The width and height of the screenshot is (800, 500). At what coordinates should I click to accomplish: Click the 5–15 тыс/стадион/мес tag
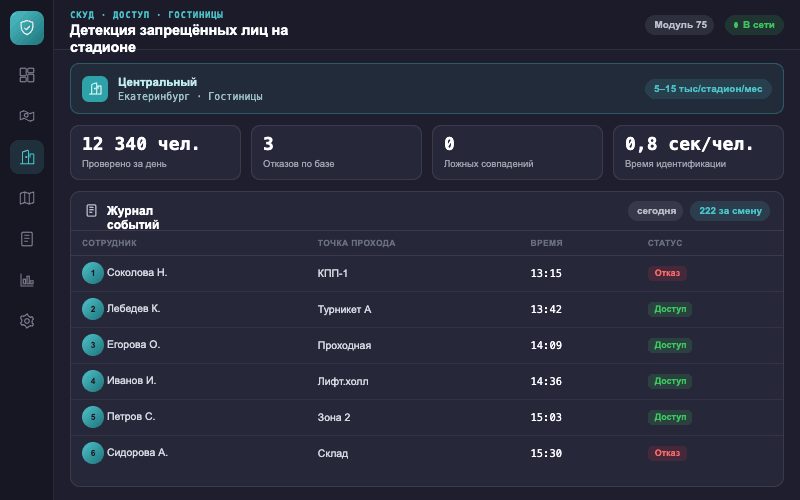(x=708, y=89)
